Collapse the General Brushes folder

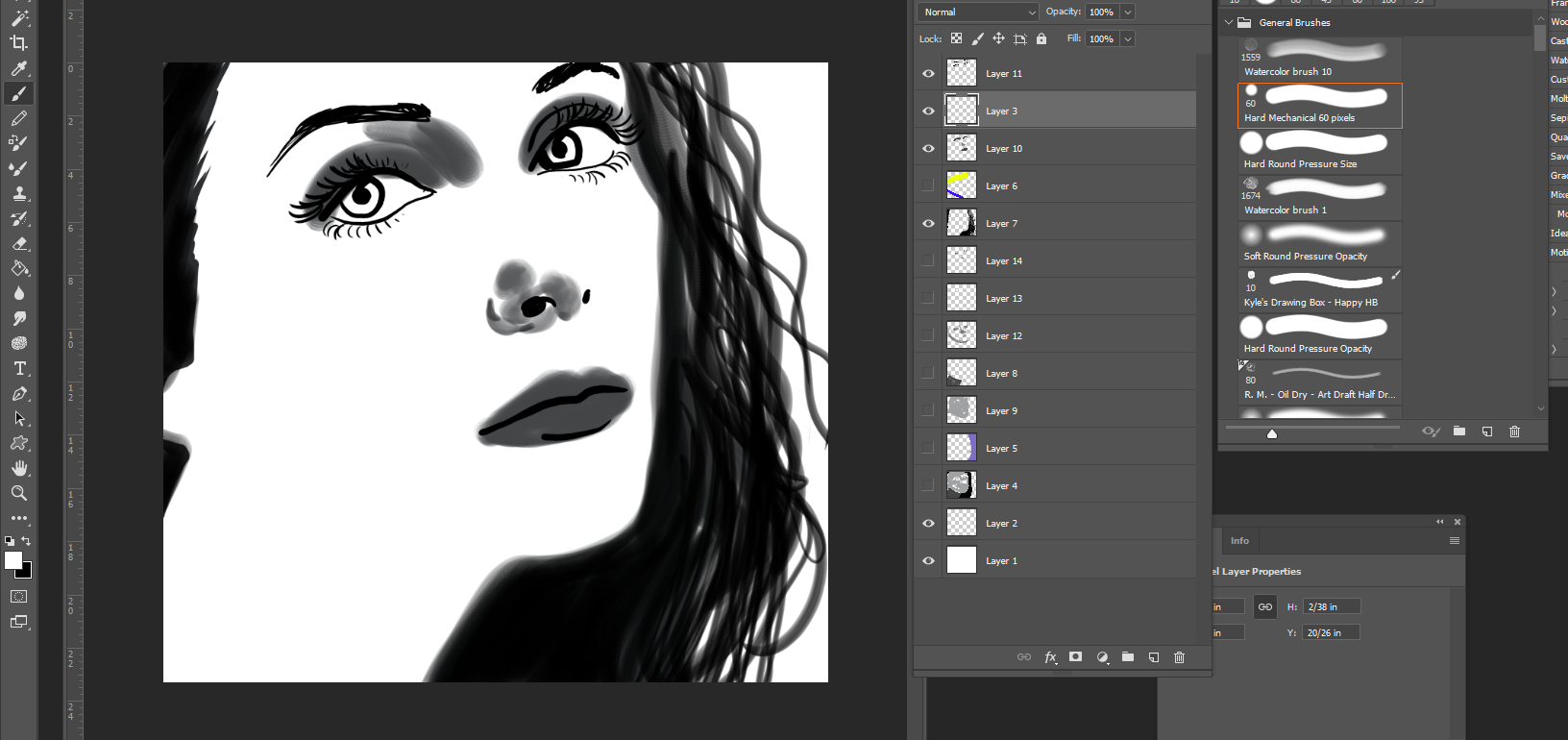click(x=1229, y=22)
